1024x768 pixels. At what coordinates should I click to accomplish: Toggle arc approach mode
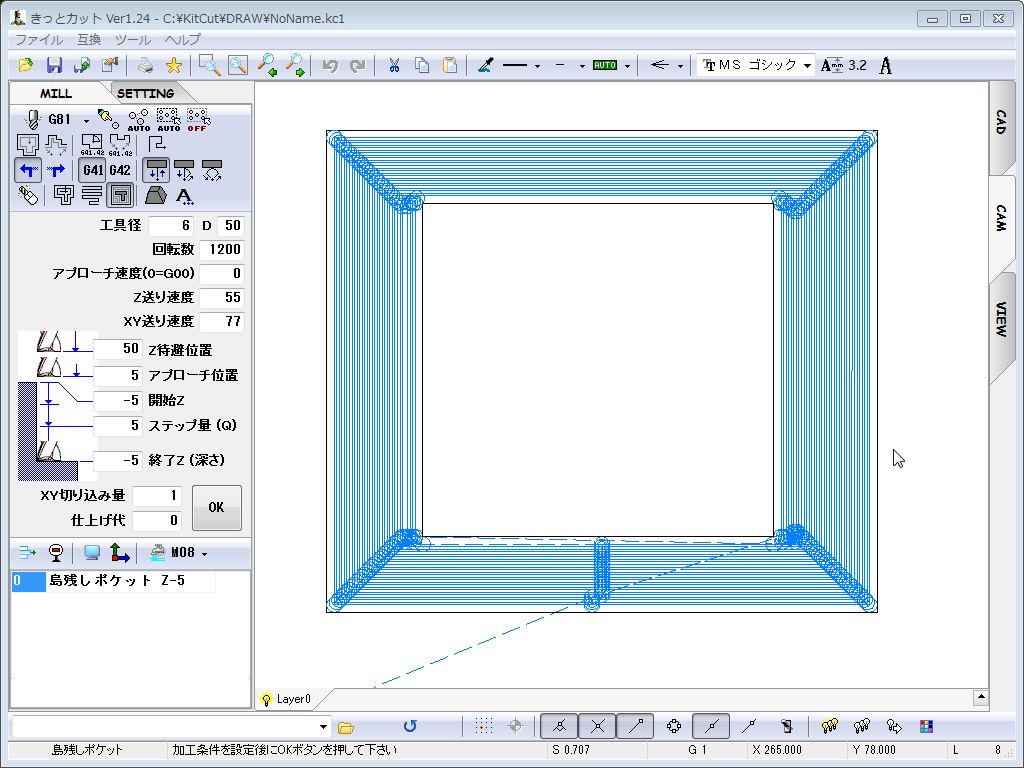[212, 170]
